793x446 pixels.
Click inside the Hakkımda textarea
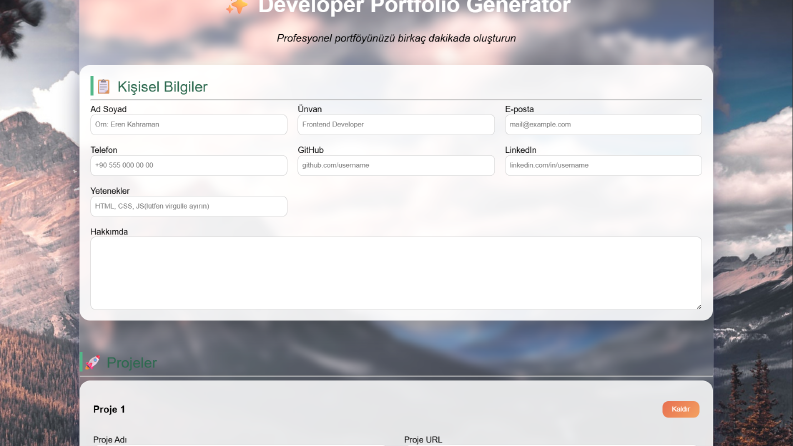coord(396,273)
